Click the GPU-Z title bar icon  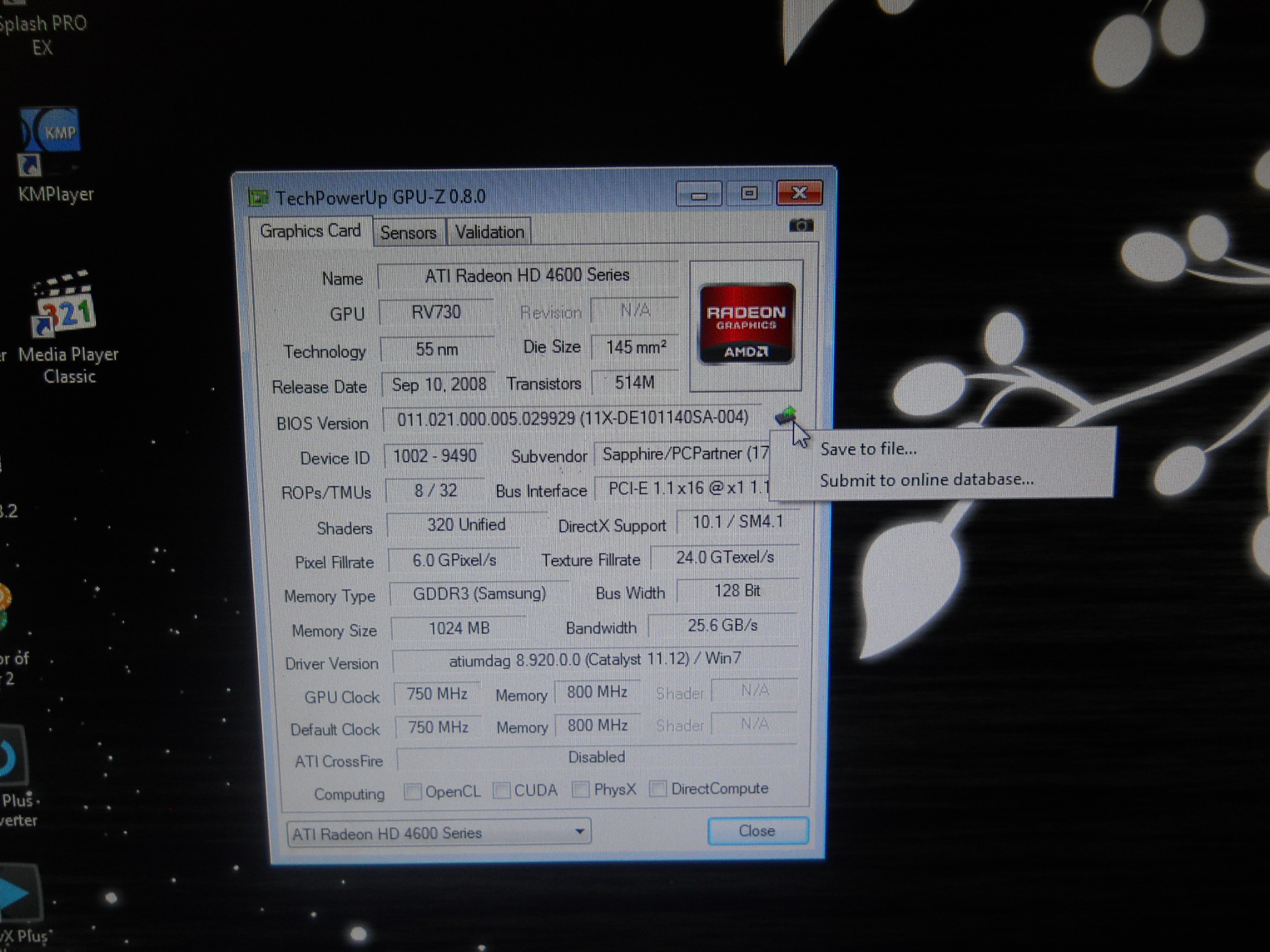[258, 198]
